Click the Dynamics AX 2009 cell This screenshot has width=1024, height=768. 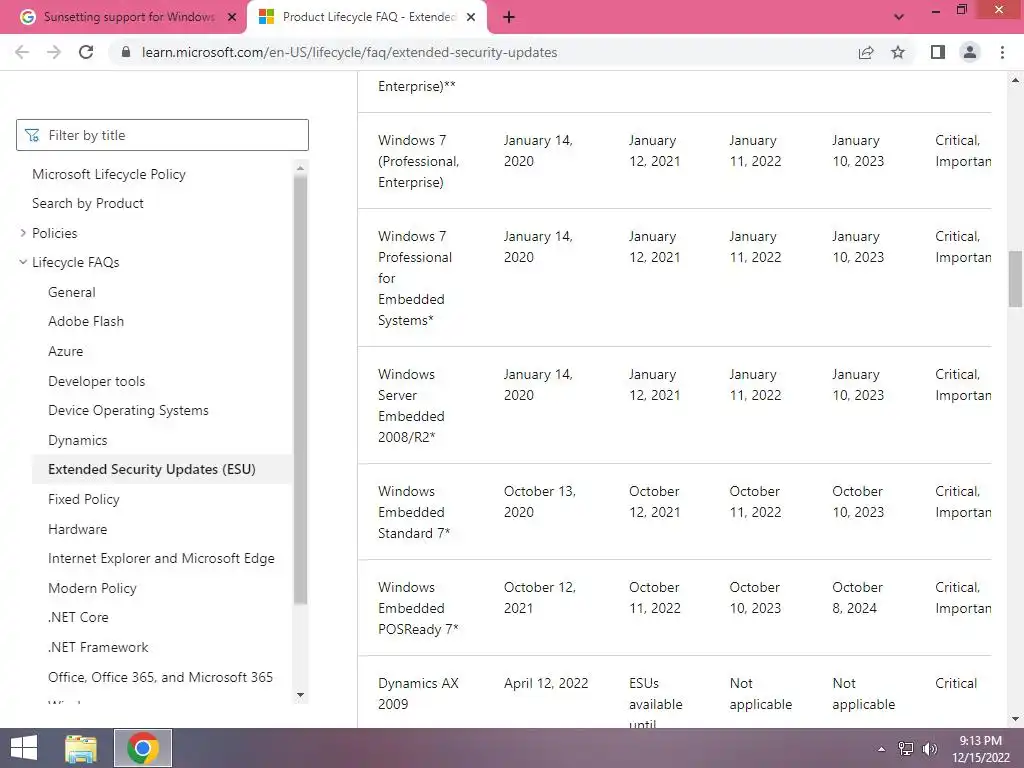[x=418, y=694]
